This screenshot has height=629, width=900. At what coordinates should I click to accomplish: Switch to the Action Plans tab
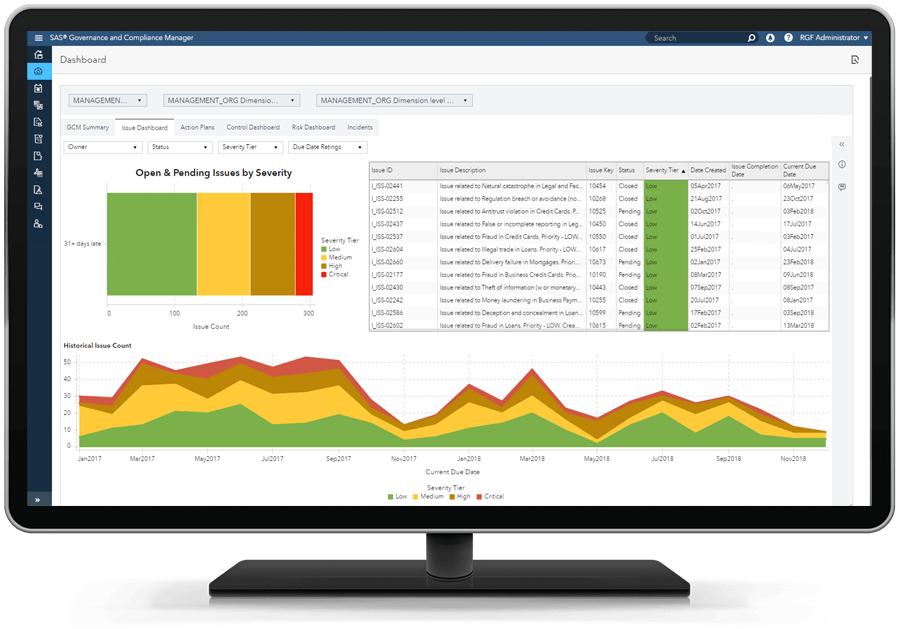click(197, 127)
